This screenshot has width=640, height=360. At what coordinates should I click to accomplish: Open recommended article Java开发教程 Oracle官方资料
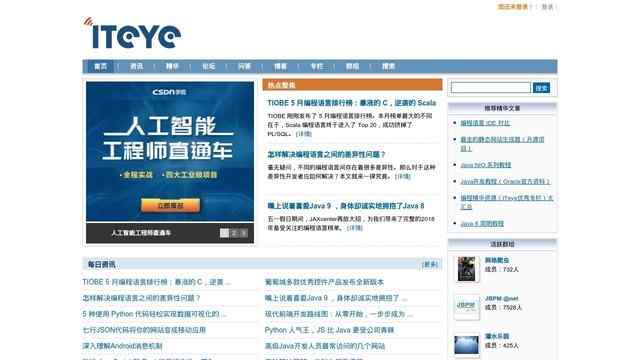(505, 181)
